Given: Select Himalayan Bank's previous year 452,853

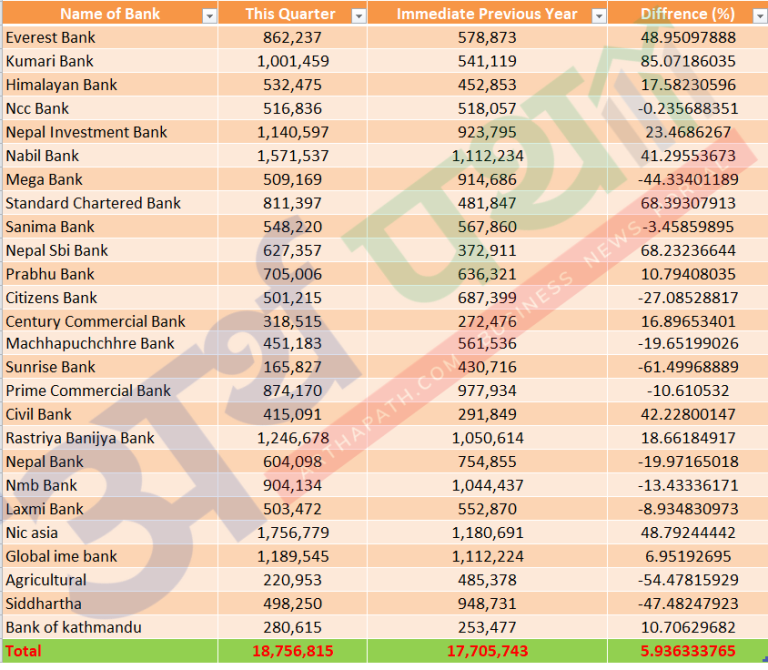Looking at the screenshot, I should pyautogui.click(x=487, y=85).
